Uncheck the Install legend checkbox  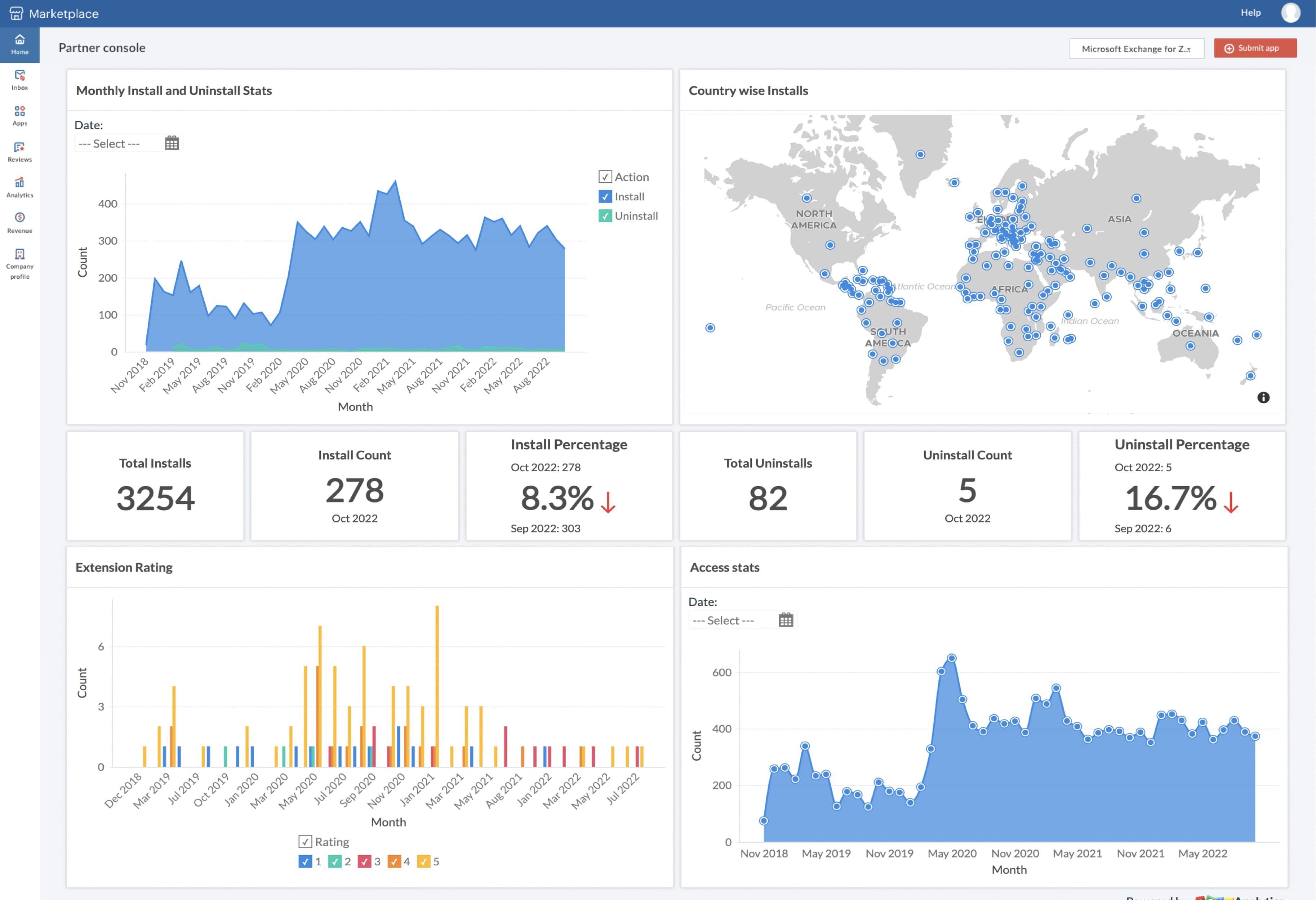tap(605, 196)
